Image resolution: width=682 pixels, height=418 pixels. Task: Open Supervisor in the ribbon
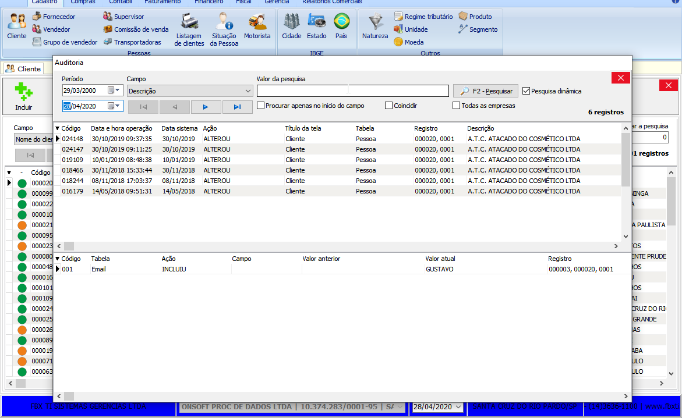pyautogui.click(x=124, y=17)
